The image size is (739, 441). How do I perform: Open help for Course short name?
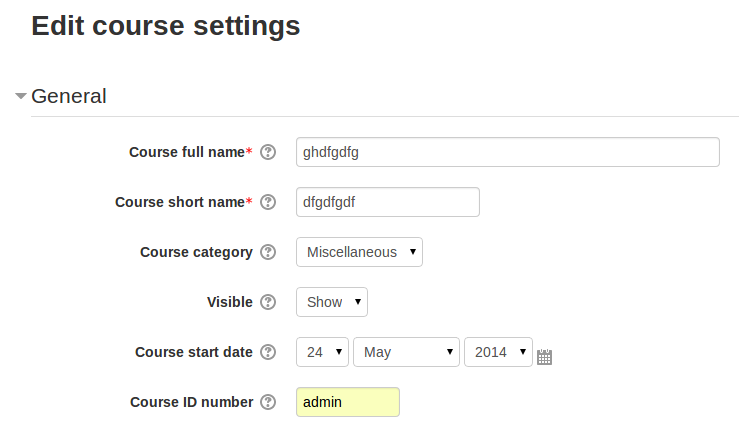pyautogui.click(x=268, y=202)
